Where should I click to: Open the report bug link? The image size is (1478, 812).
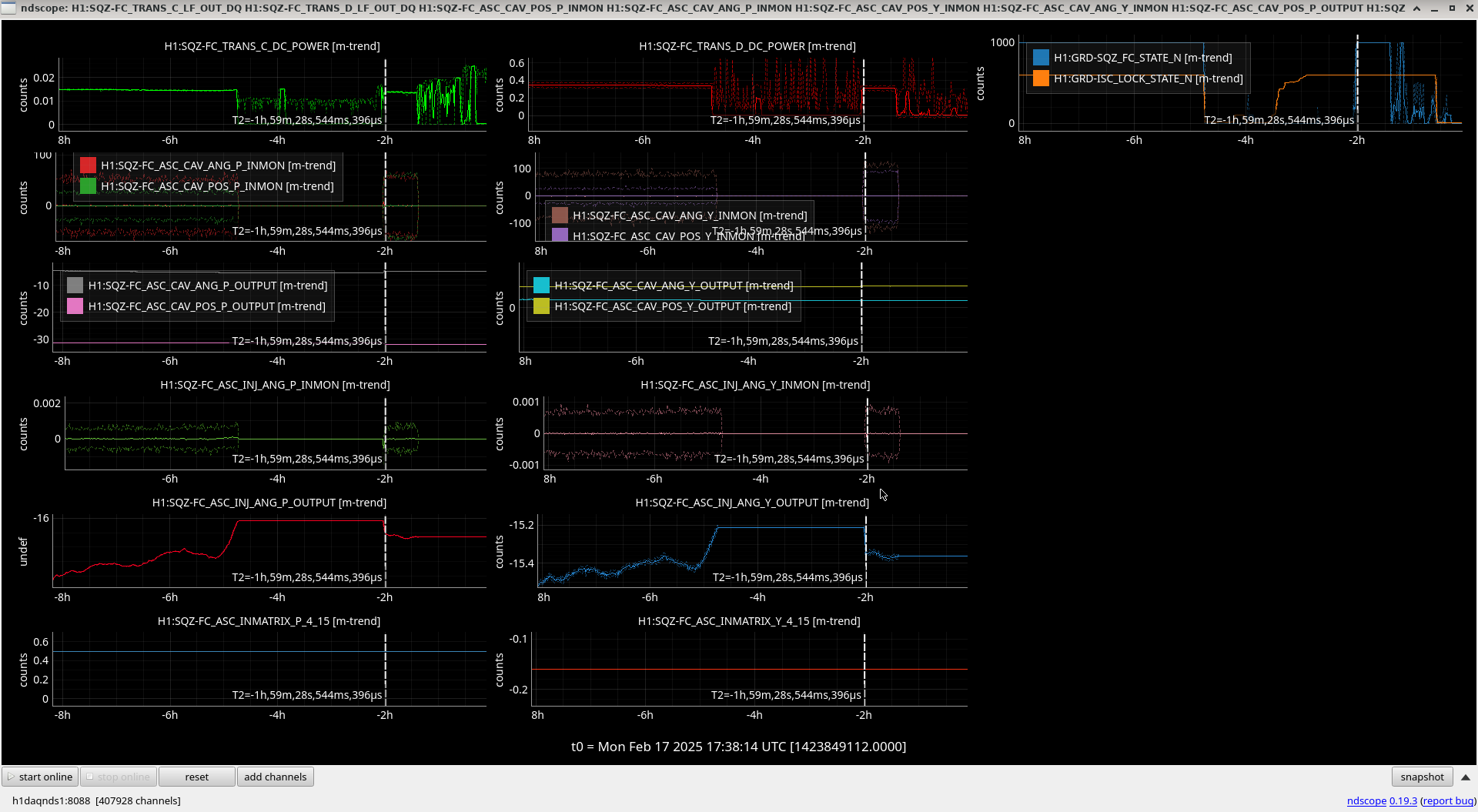click(1448, 800)
